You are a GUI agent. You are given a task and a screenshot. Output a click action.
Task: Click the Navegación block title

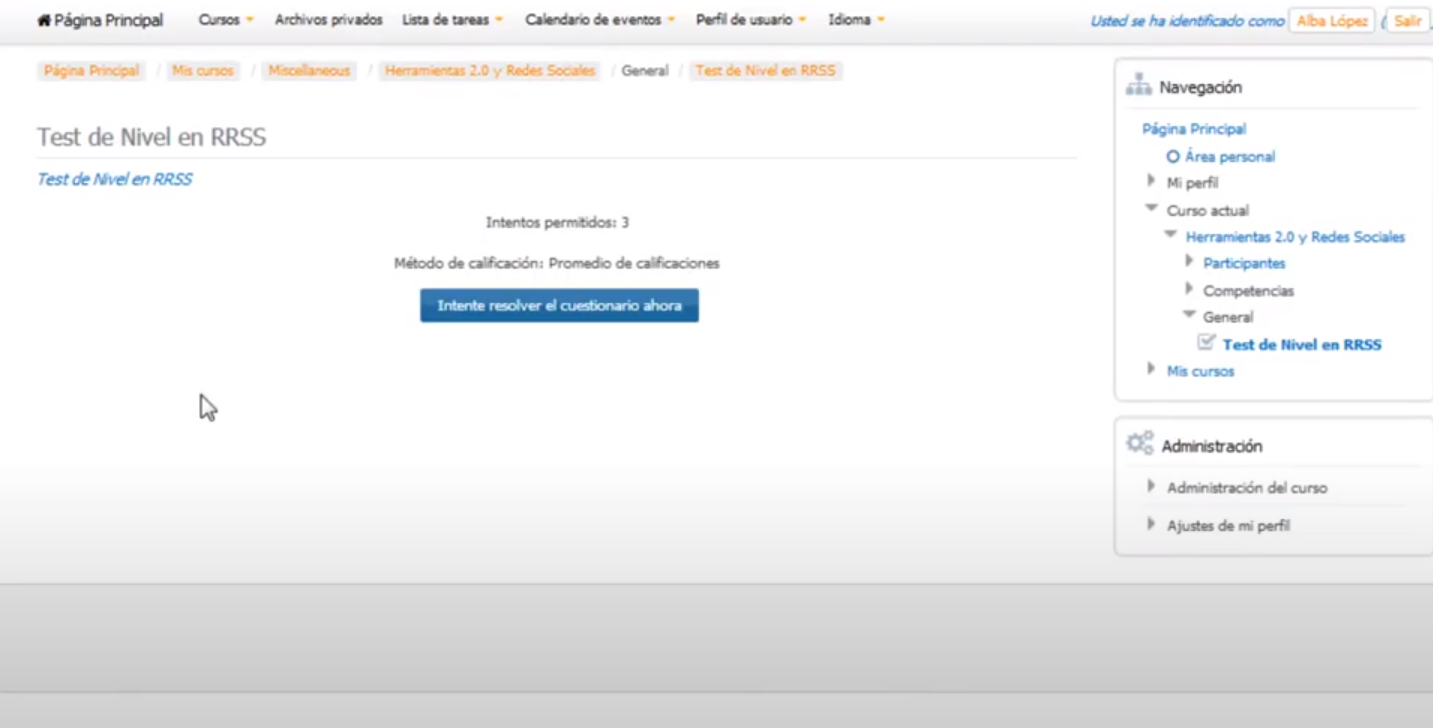[x=1200, y=87]
